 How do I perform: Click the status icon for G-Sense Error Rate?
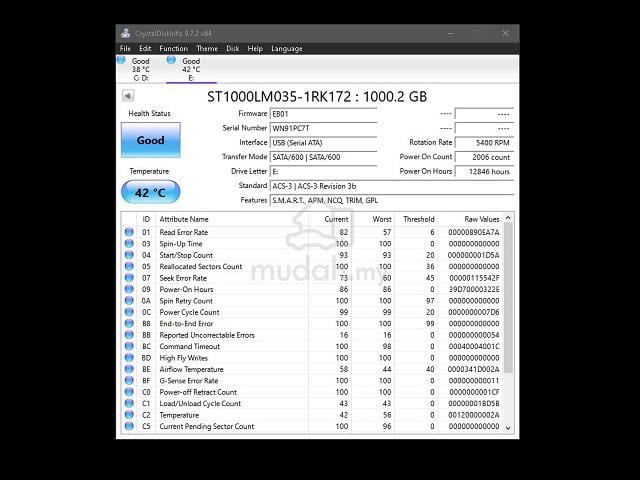coord(129,380)
